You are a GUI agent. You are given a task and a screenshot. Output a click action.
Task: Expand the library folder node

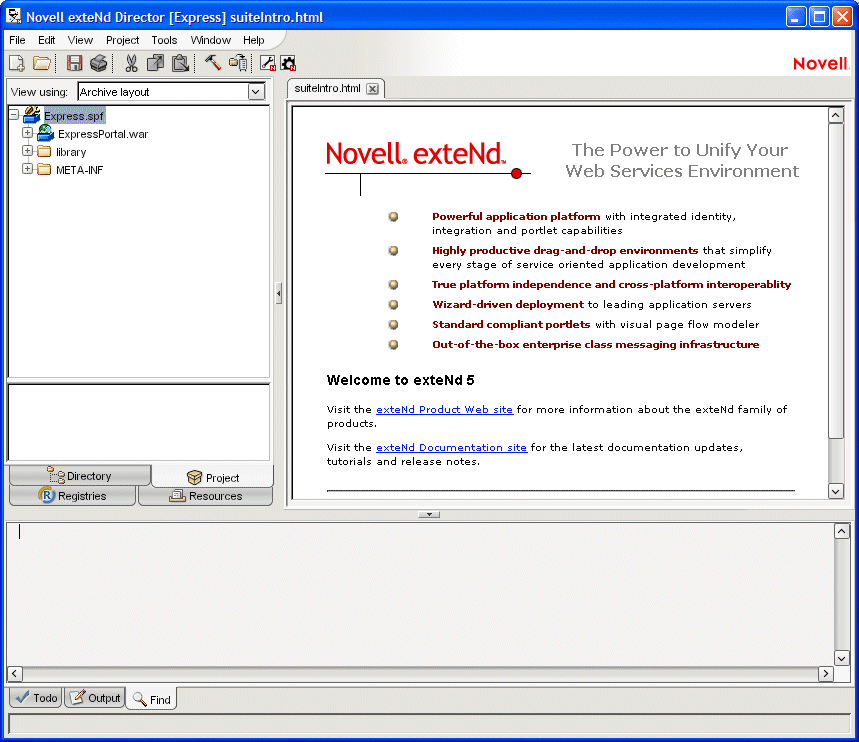27,150
